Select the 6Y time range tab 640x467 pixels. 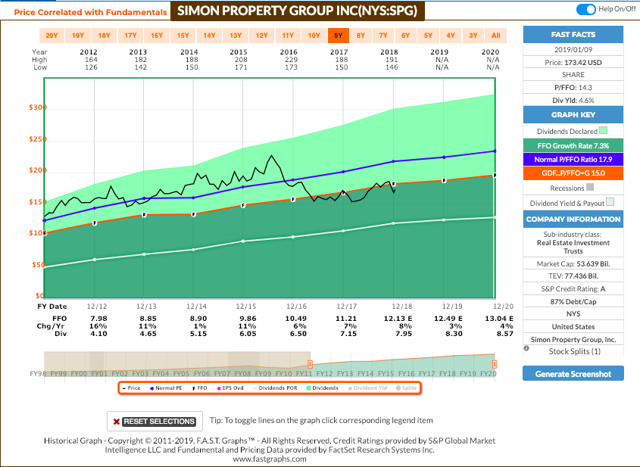click(406, 36)
